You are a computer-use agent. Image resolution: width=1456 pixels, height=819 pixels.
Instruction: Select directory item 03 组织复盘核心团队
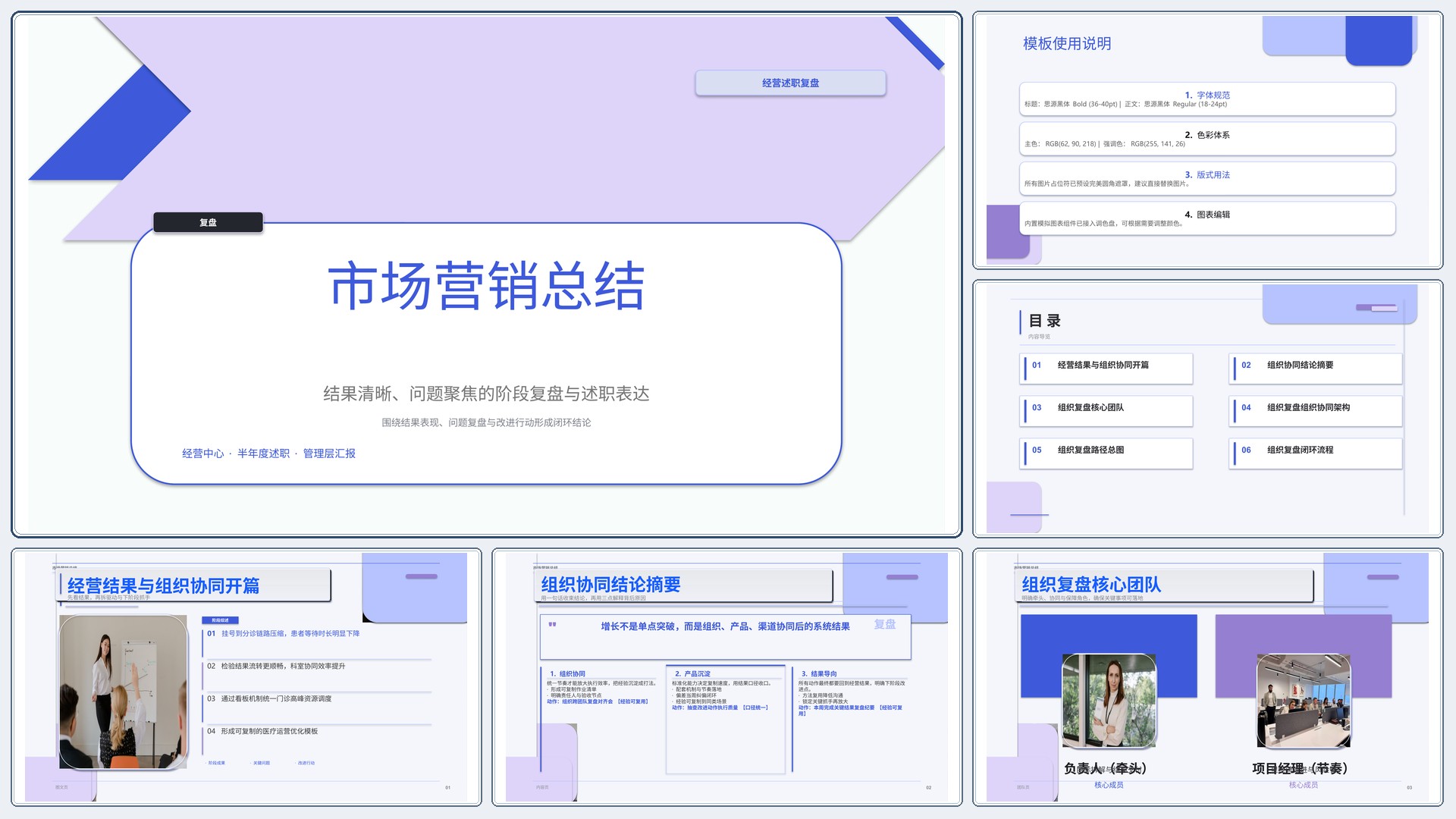(1107, 410)
